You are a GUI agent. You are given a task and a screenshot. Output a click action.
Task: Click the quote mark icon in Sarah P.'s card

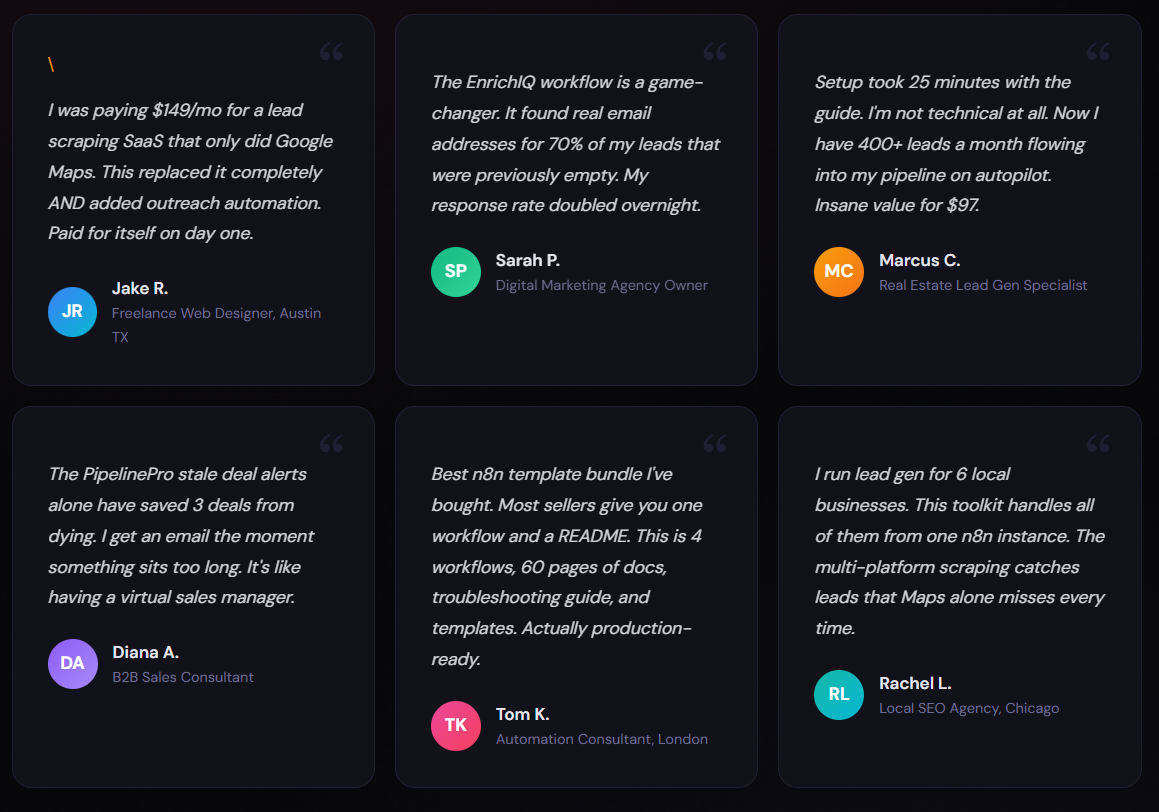tap(715, 52)
